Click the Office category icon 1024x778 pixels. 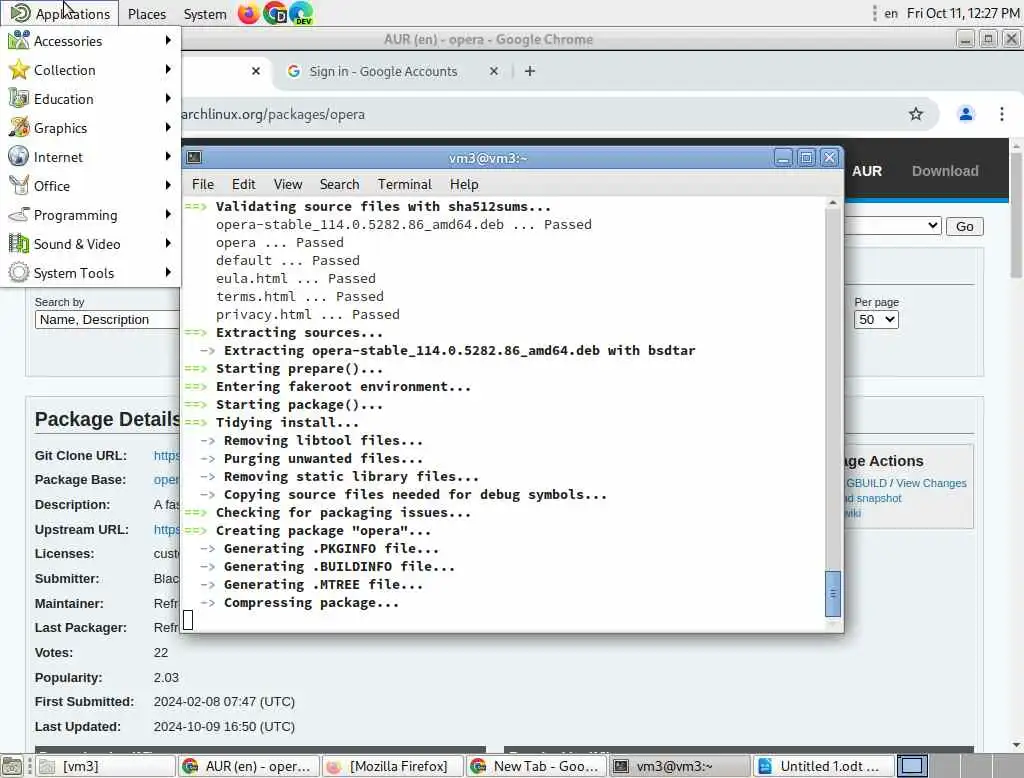pyautogui.click(x=18, y=186)
